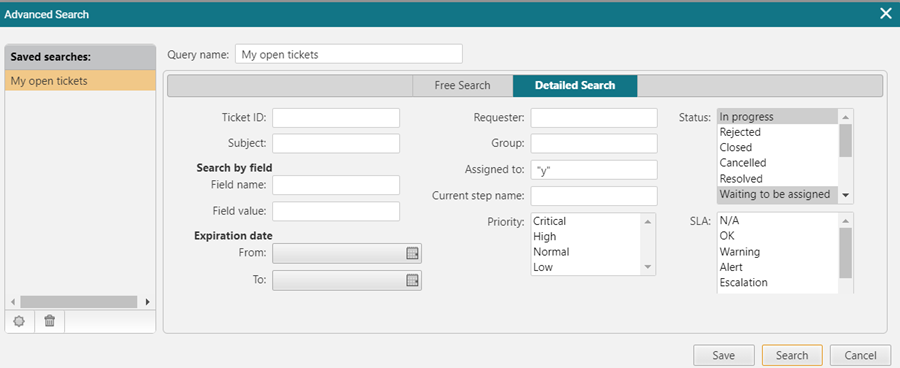Click the Query name input field
Image resolution: width=900 pixels, height=368 pixels.
pos(349,55)
